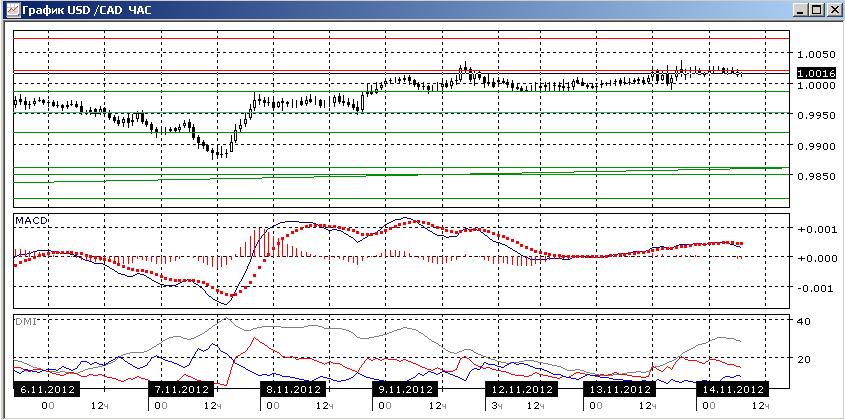Click the DMI indicator label
This screenshot has height=420, width=845.
pos(27,320)
